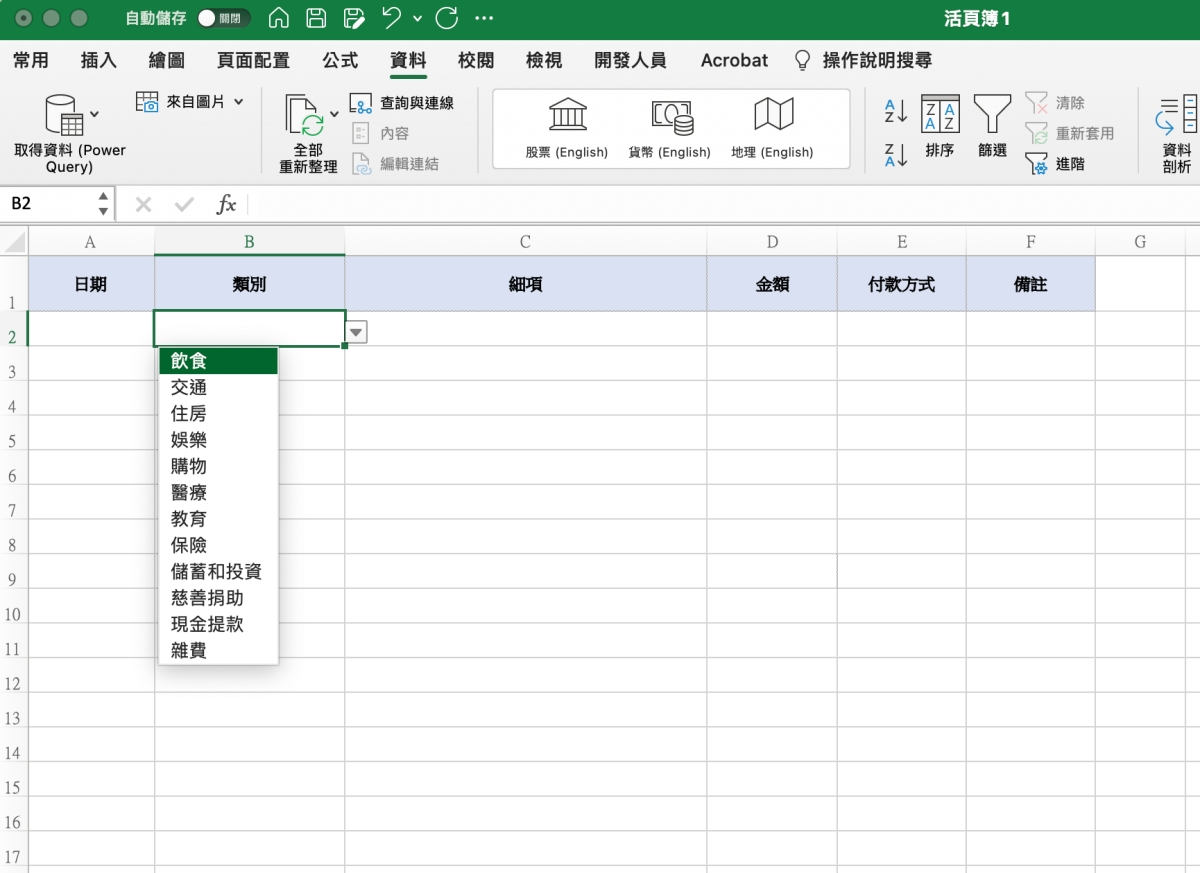Image resolution: width=1200 pixels, height=873 pixels.
Task: Click the Home icon in title bar
Action: pos(280,18)
